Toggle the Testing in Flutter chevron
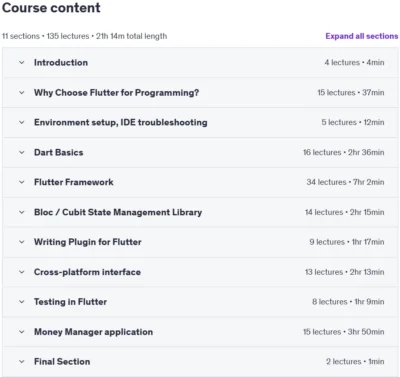The image size is (400, 377). (x=22, y=302)
